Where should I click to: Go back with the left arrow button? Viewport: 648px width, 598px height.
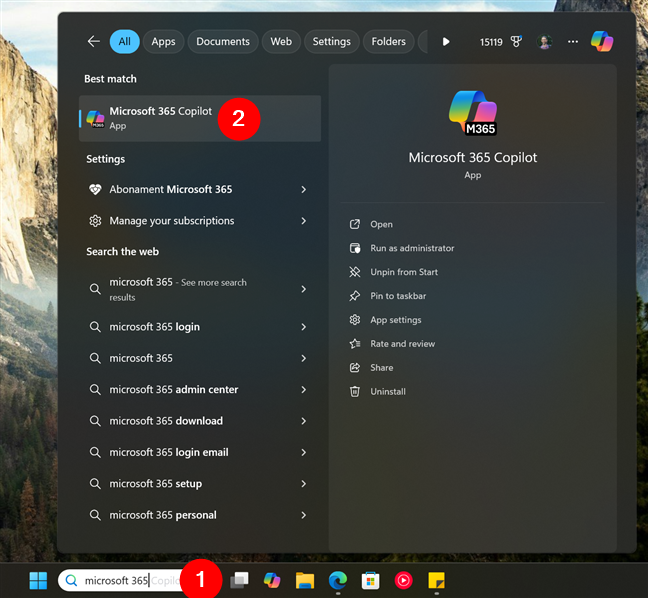(x=94, y=41)
